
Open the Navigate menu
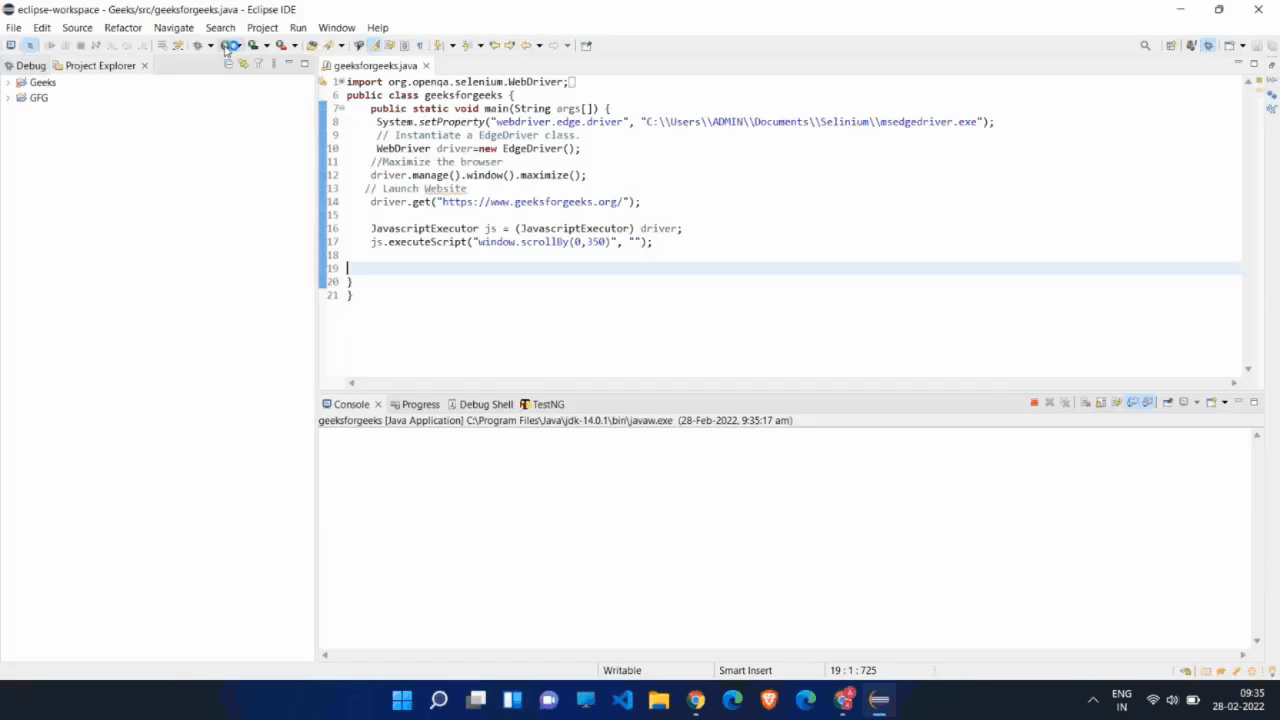point(174,28)
